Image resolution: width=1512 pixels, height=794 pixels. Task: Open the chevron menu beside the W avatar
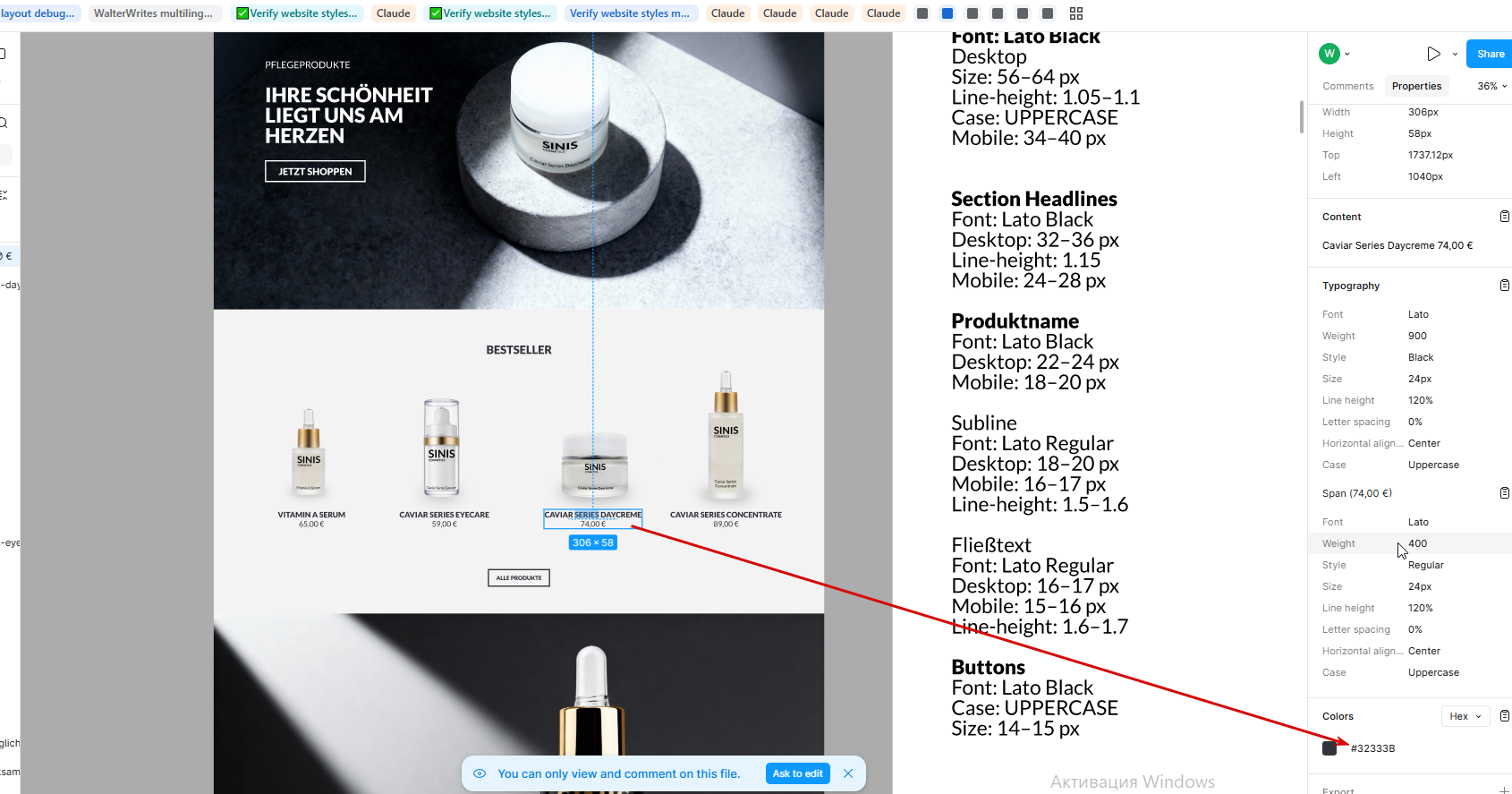pyautogui.click(x=1347, y=54)
